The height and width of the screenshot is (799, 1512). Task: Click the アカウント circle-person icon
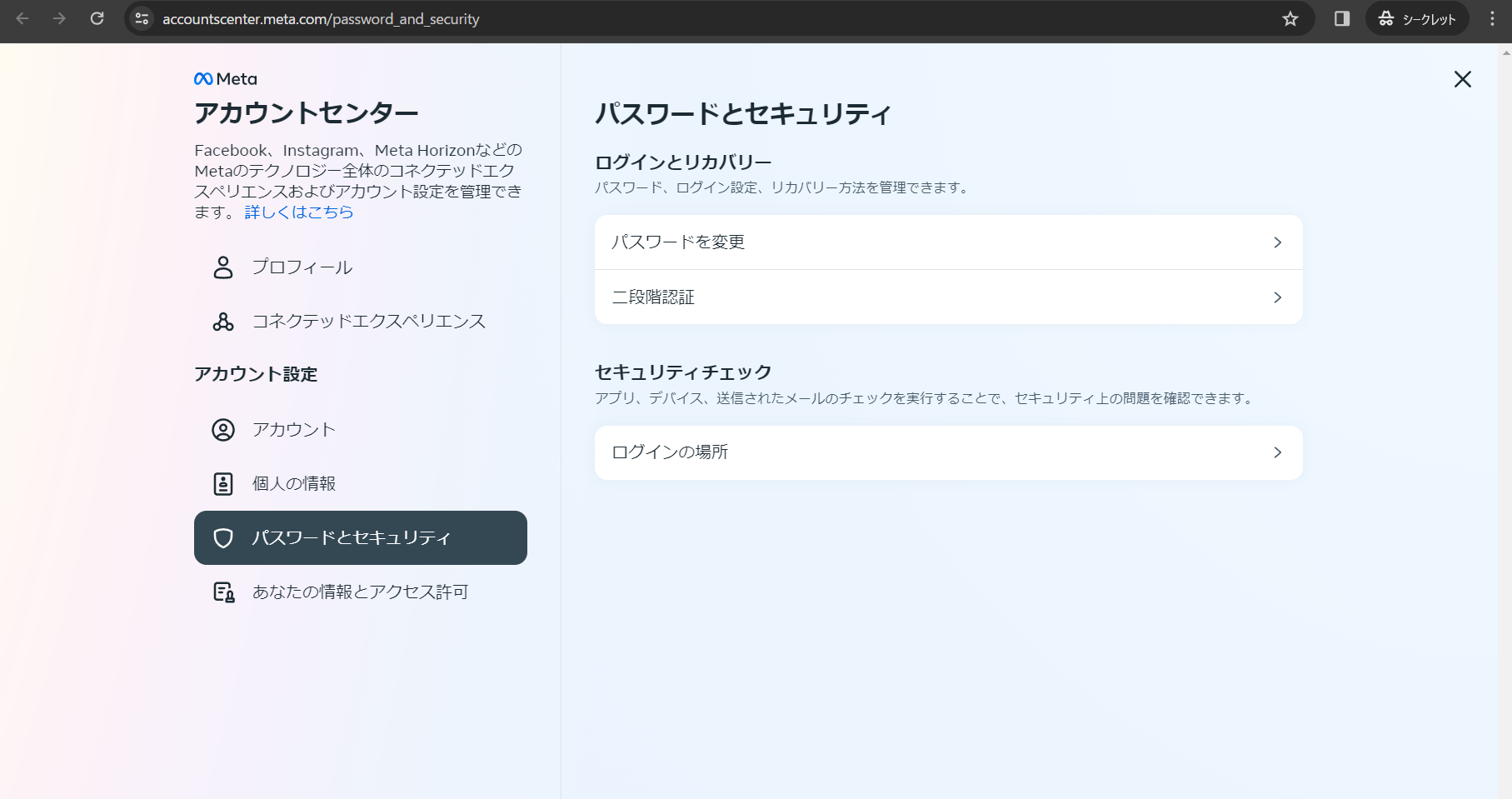223,430
